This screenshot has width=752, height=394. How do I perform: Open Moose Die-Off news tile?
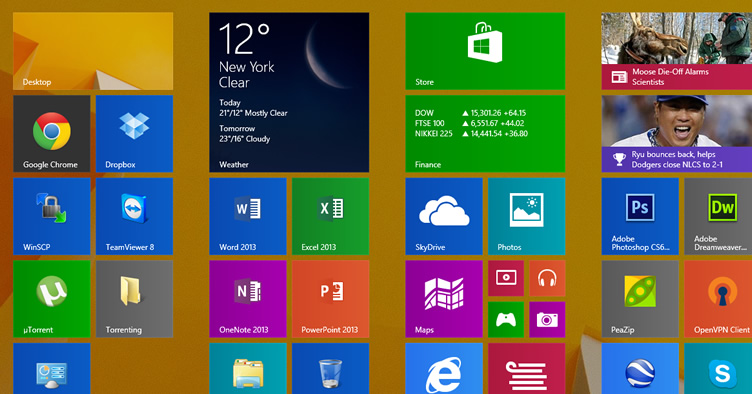click(x=677, y=51)
